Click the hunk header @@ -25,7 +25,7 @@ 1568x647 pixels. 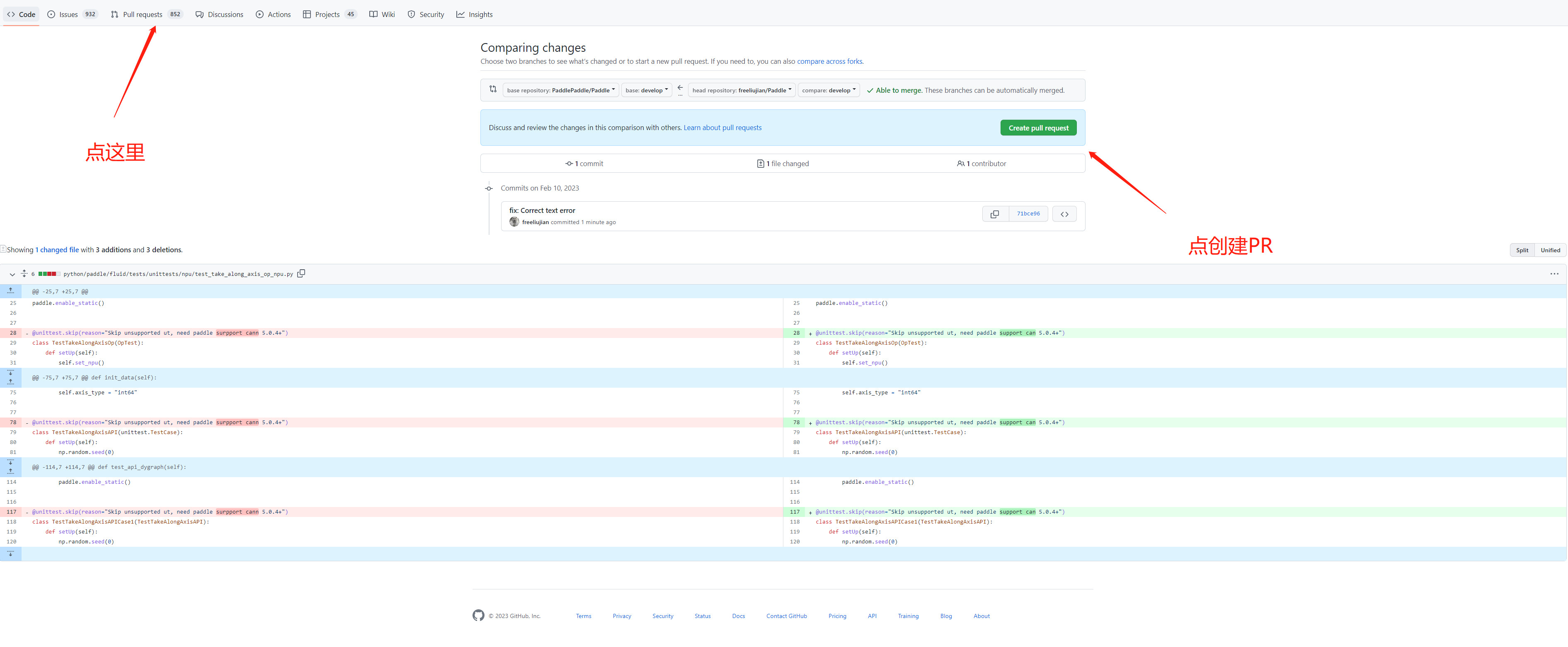[x=60, y=291]
